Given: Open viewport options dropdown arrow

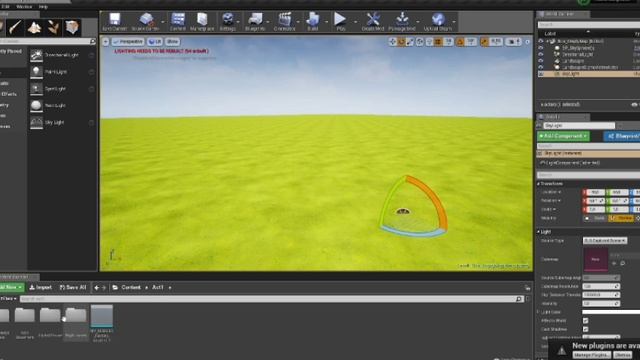Looking at the screenshot, I should click(106, 42).
